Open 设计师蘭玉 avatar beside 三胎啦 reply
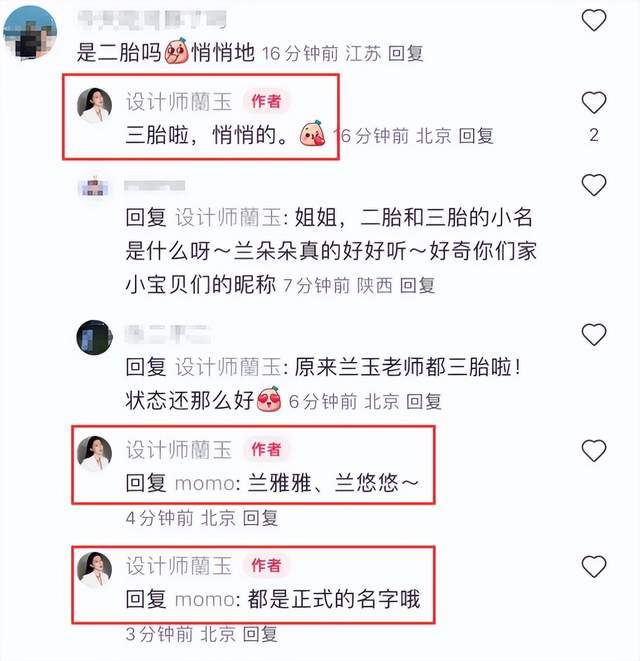 click(94, 105)
